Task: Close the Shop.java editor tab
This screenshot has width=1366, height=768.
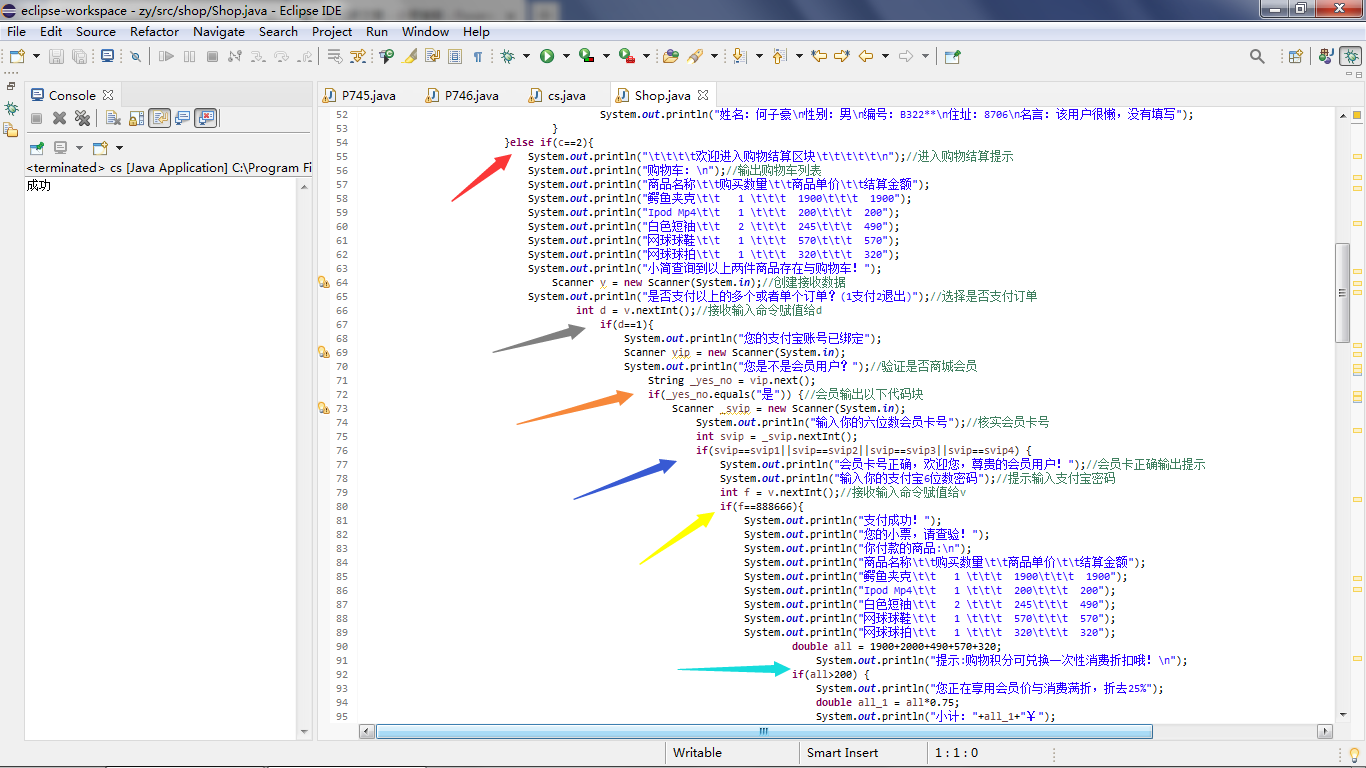Action: [701, 95]
